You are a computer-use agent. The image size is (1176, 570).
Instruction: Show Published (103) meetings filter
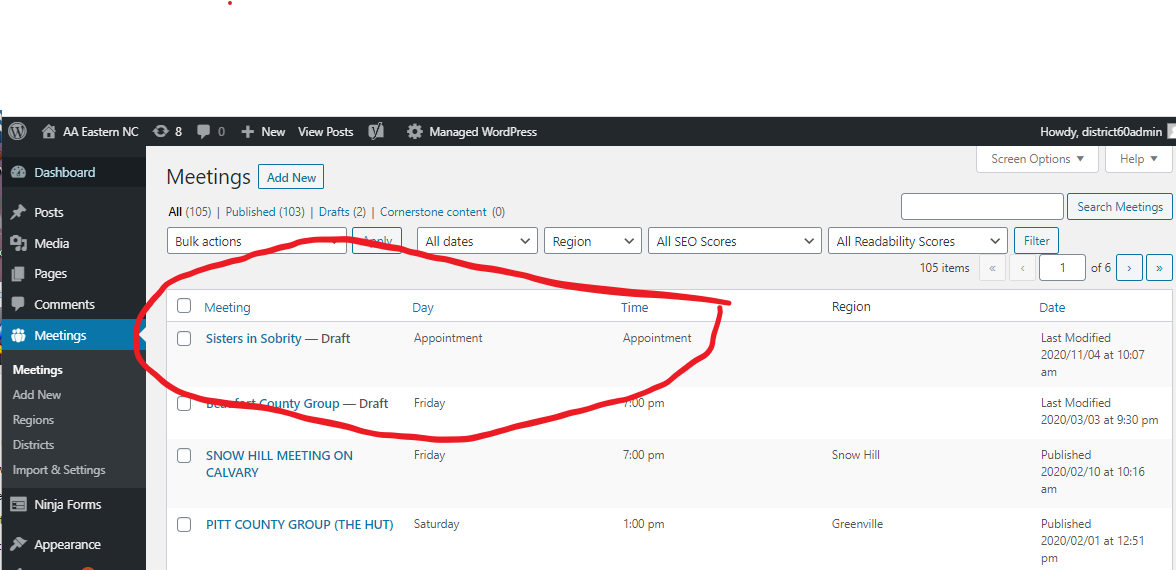click(x=265, y=212)
